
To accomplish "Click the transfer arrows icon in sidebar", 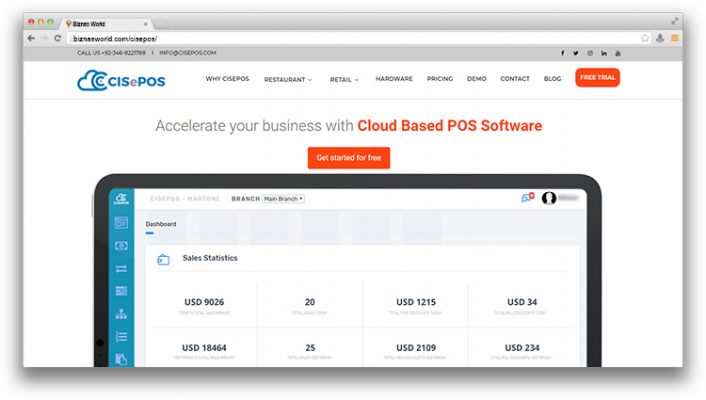I will click(x=122, y=268).
